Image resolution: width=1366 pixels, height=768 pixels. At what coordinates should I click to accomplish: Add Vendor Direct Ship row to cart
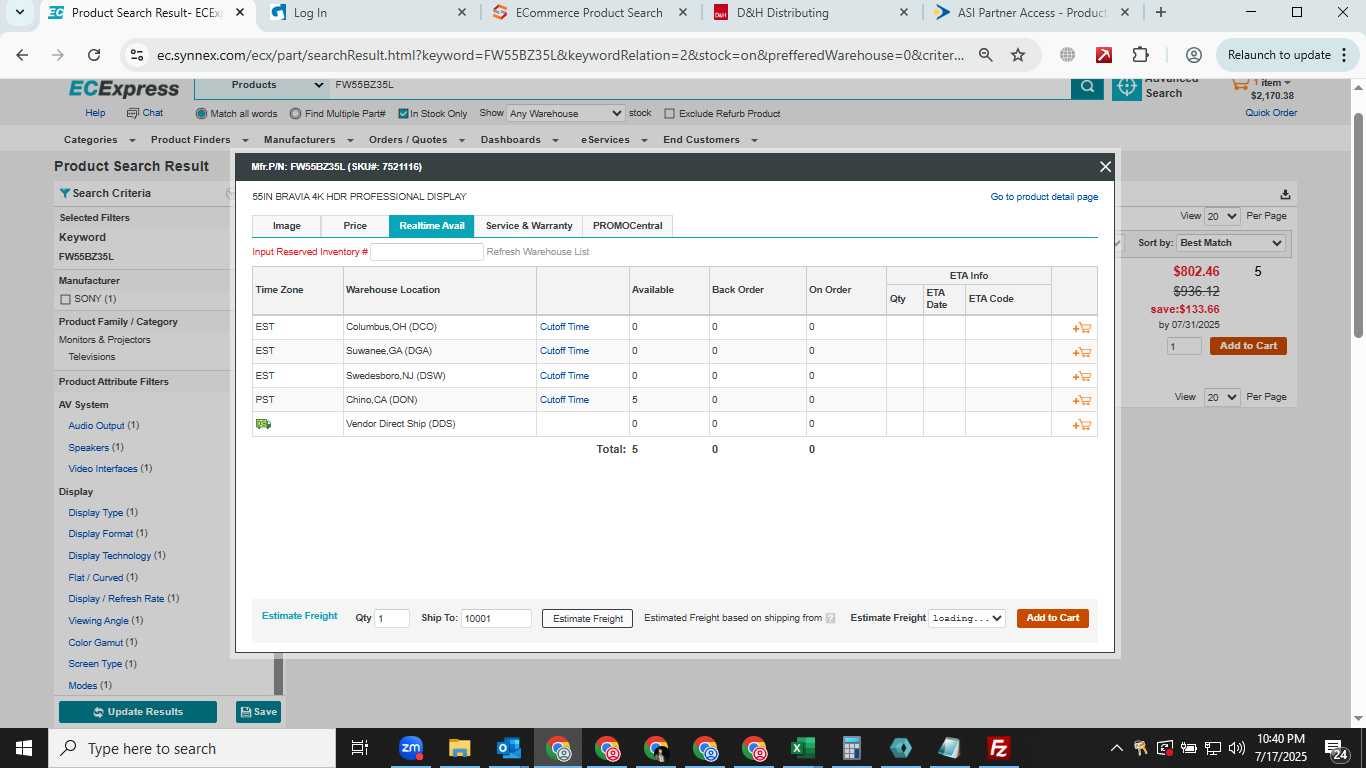(x=1082, y=425)
